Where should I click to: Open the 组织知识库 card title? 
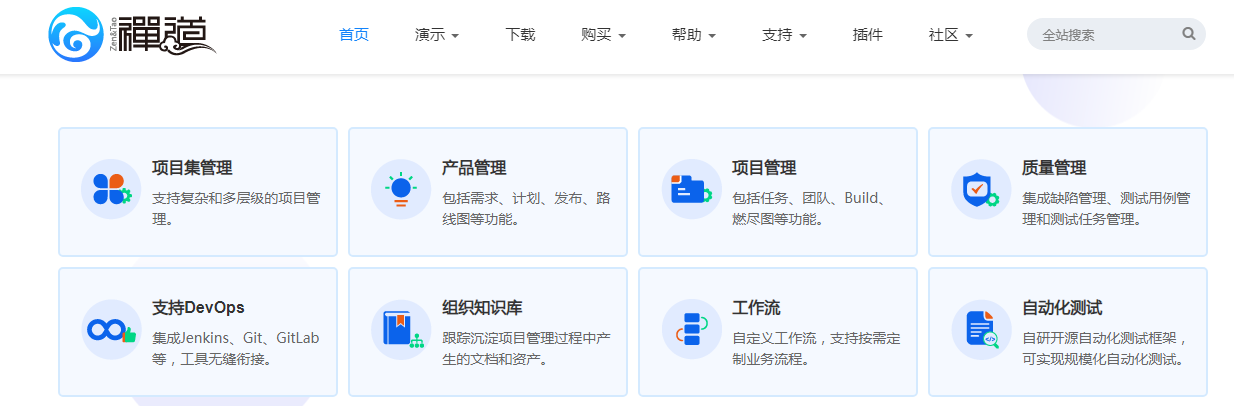[482, 308]
